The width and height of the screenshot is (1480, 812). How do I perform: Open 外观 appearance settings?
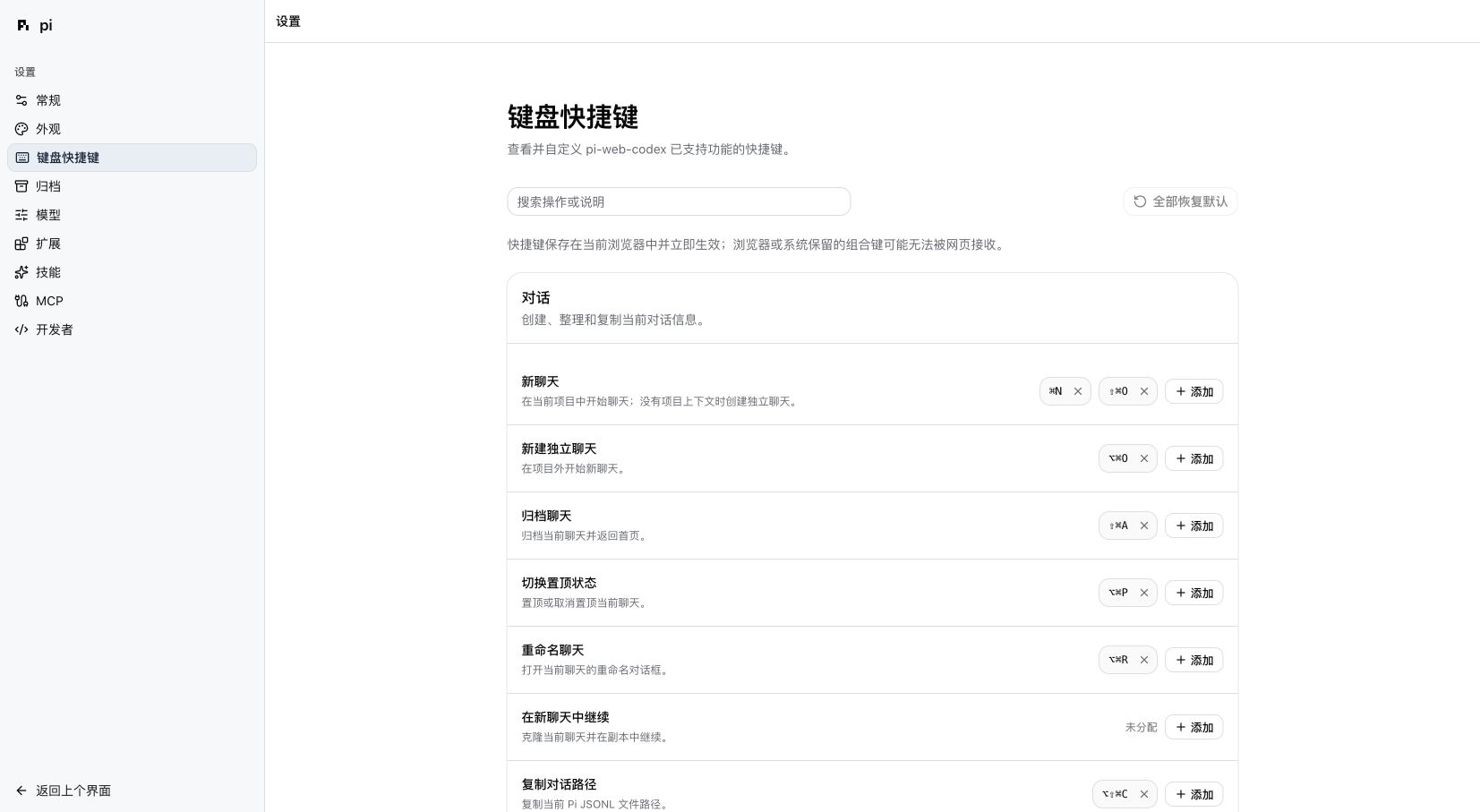coord(132,129)
